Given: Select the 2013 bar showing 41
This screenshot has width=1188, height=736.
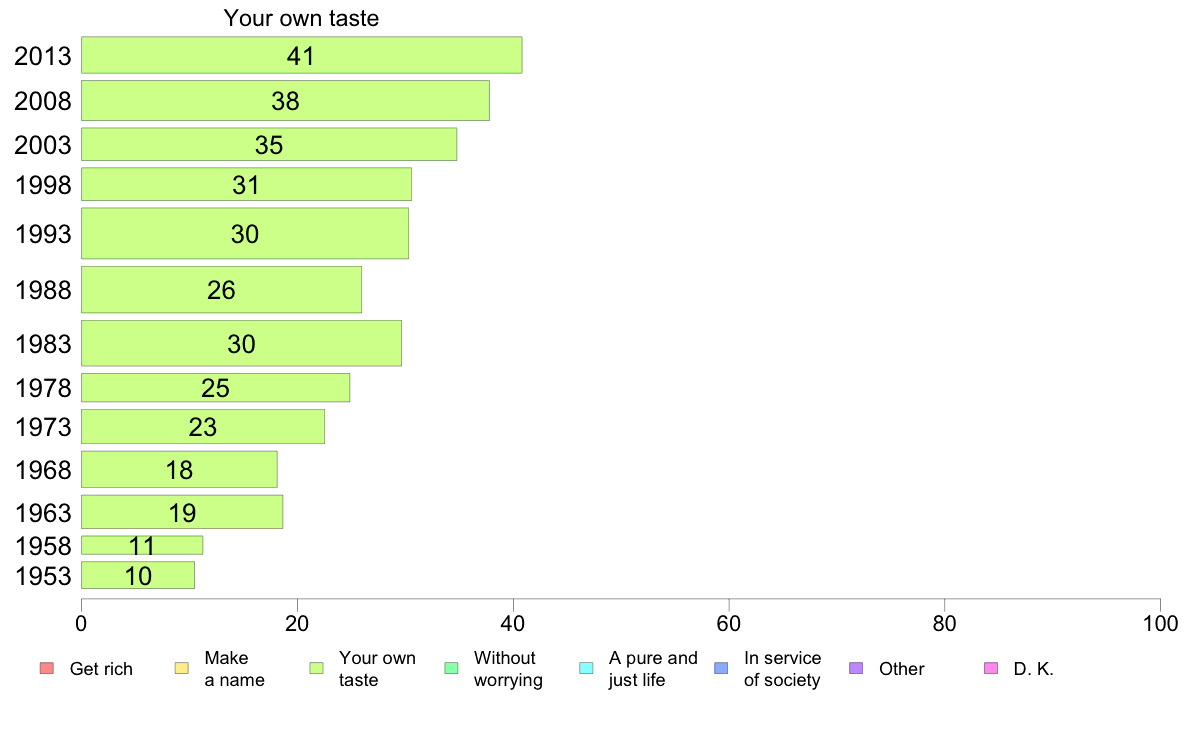Looking at the screenshot, I should point(302,55).
